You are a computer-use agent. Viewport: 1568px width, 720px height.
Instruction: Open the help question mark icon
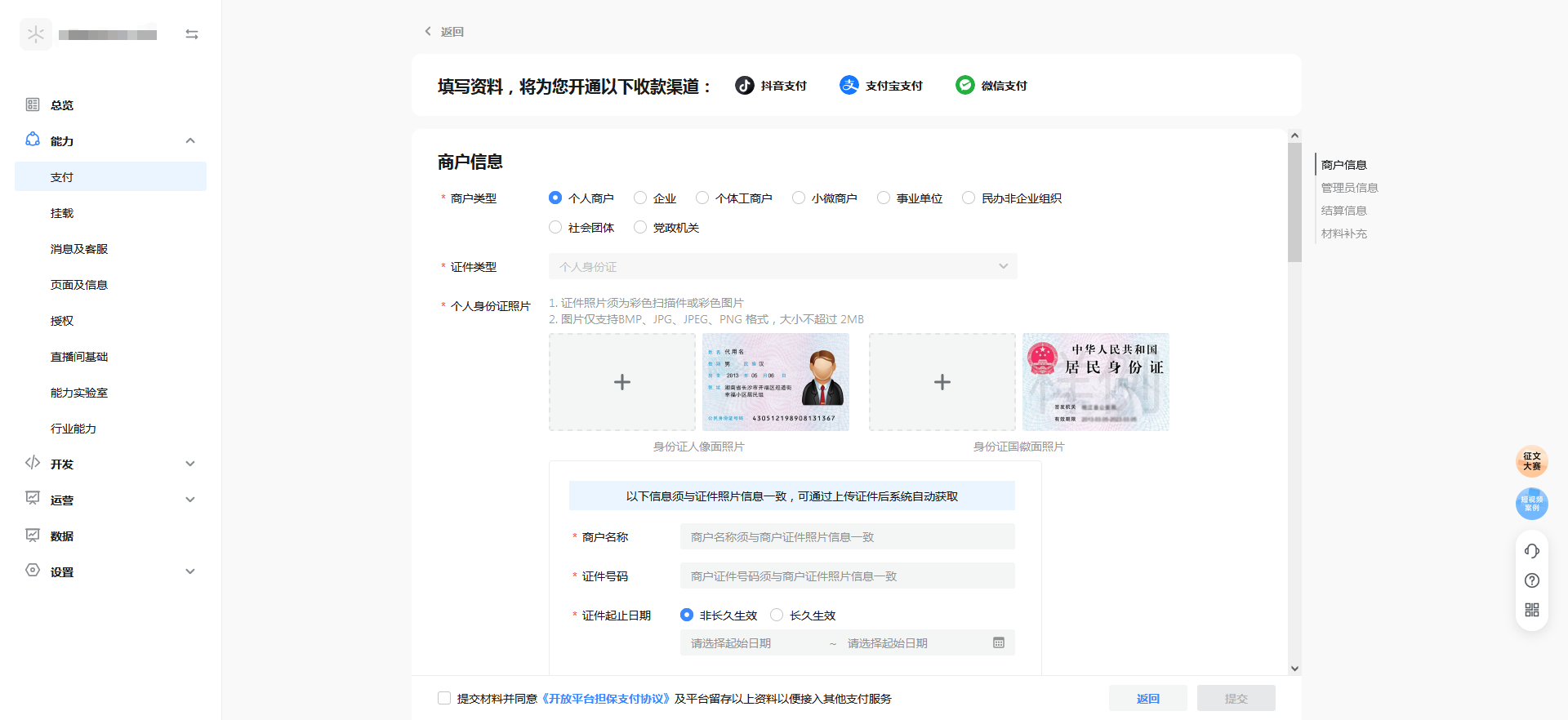click(x=1531, y=580)
